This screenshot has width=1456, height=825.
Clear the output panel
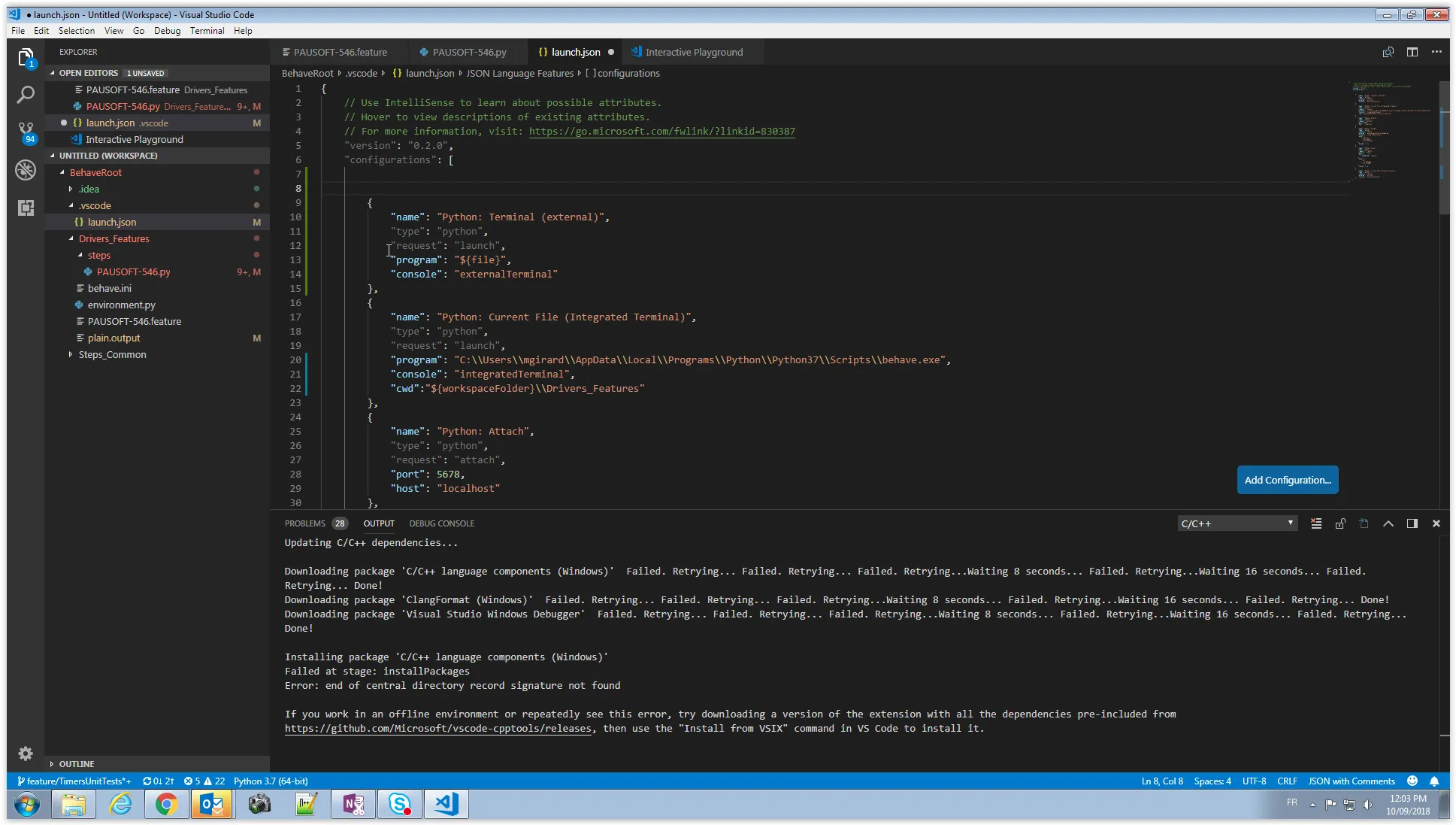pyautogui.click(x=1316, y=523)
